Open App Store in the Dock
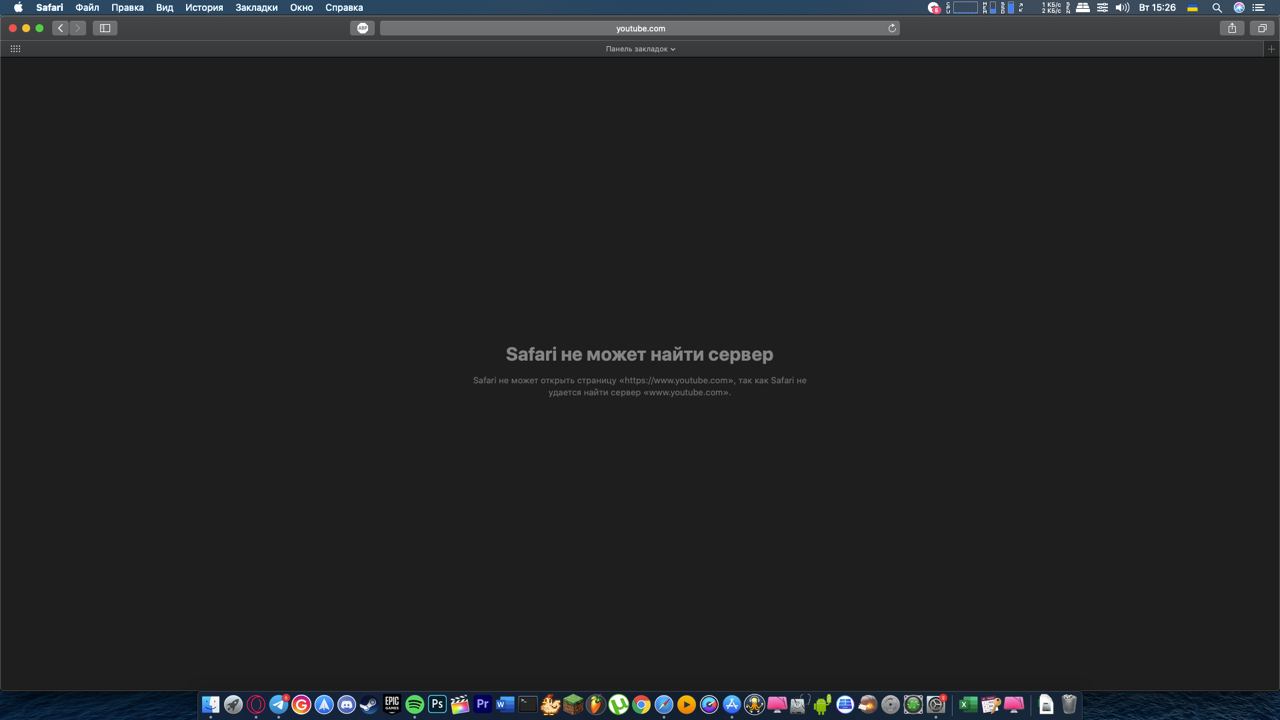This screenshot has height=720, width=1280. point(731,705)
